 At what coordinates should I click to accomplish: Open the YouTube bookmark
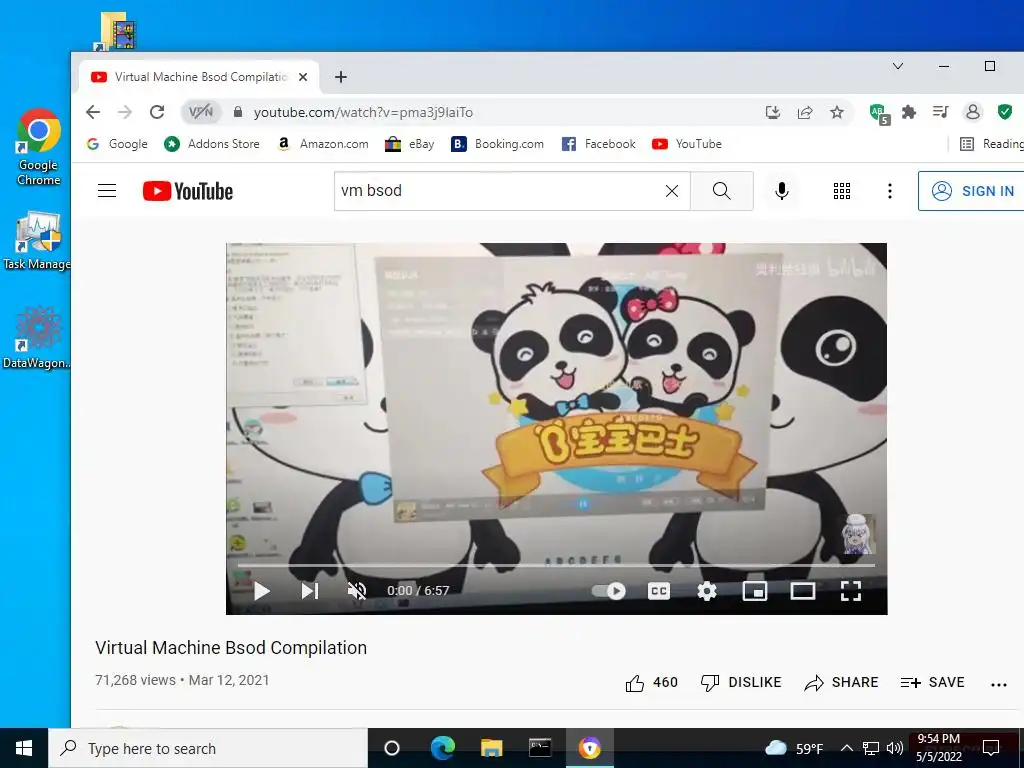[x=686, y=144]
